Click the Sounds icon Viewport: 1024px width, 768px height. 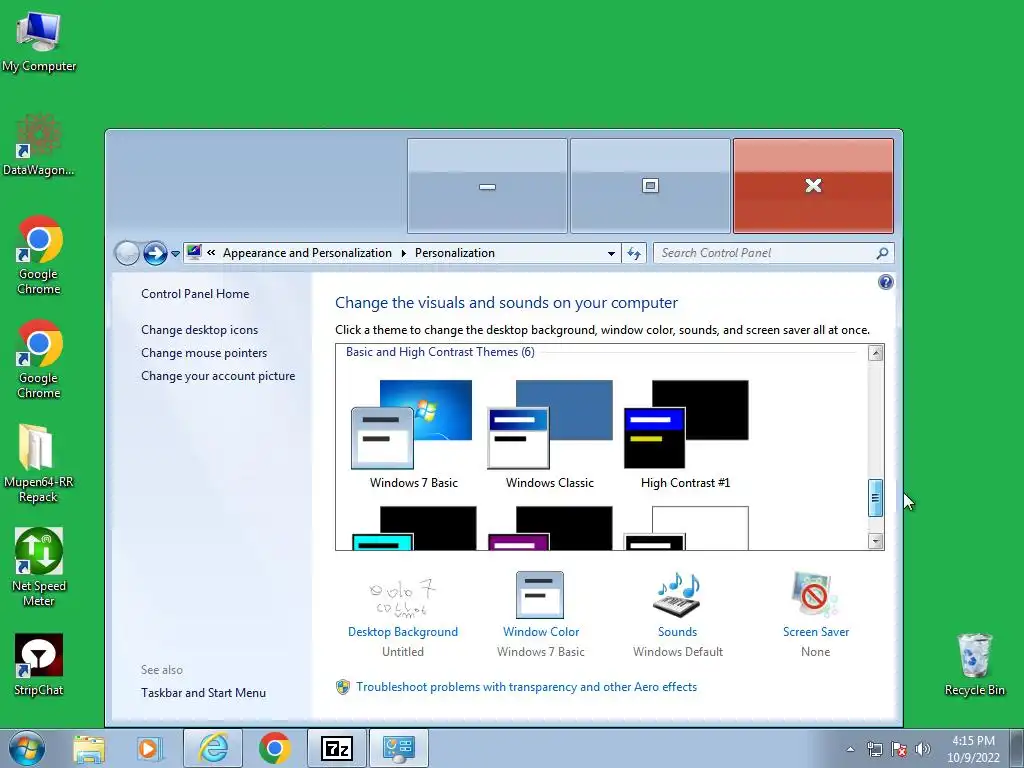tap(677, 594)
